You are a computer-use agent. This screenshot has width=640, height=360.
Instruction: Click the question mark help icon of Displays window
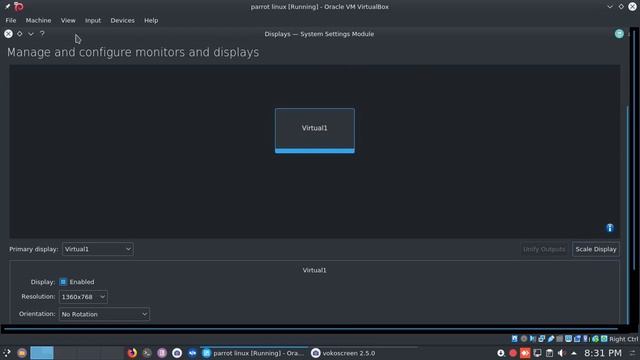click(x=42, y=34)
